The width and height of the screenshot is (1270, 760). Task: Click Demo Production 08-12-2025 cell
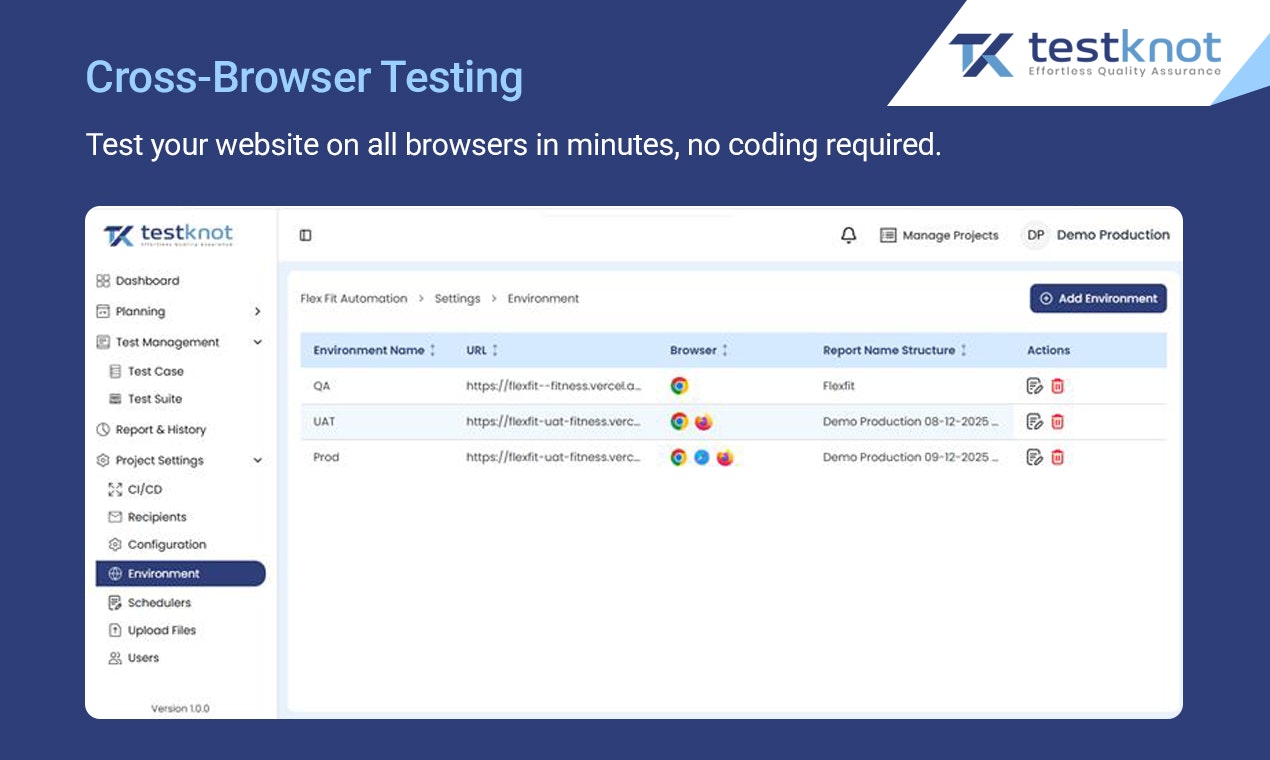click(x=911, y=422)
